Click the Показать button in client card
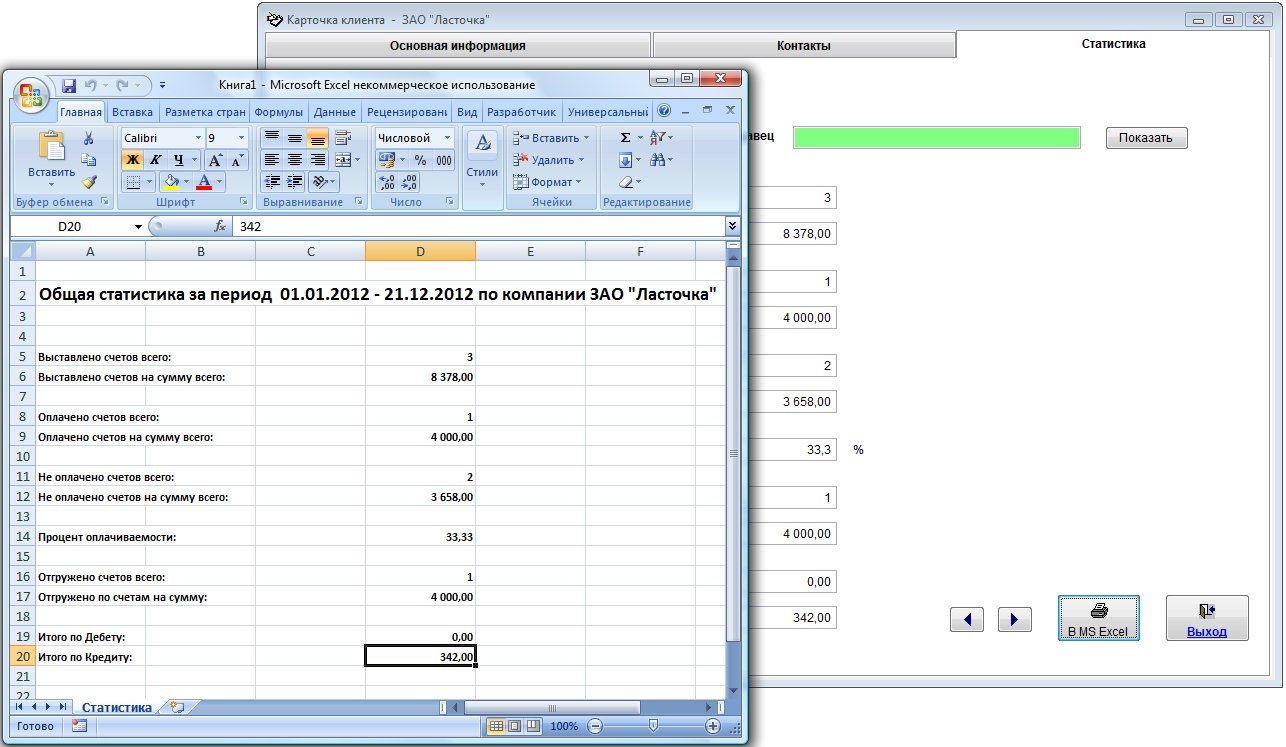 [1146, 138]
